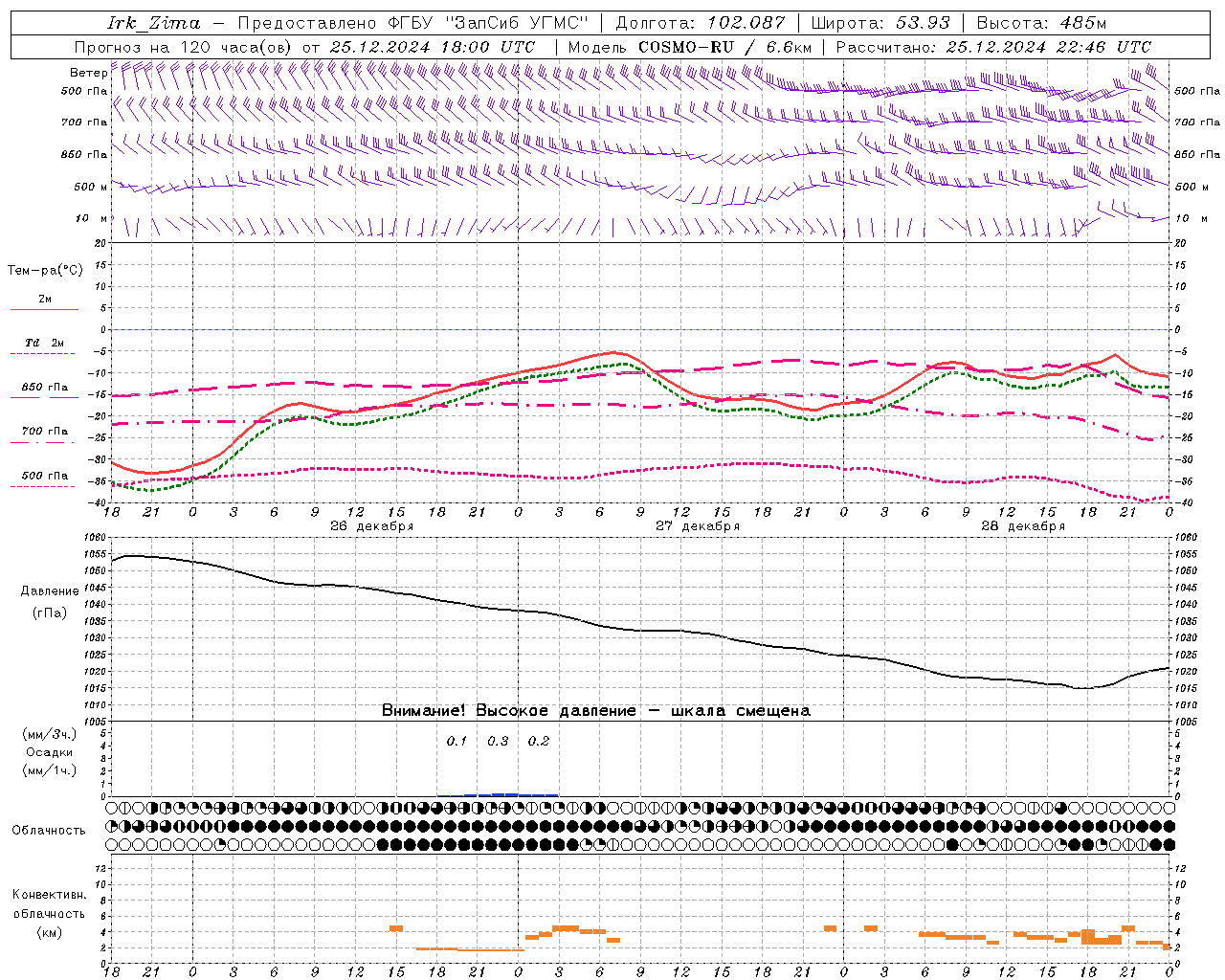Click the Долгота: 102.087 value

[x=700, y=23]
